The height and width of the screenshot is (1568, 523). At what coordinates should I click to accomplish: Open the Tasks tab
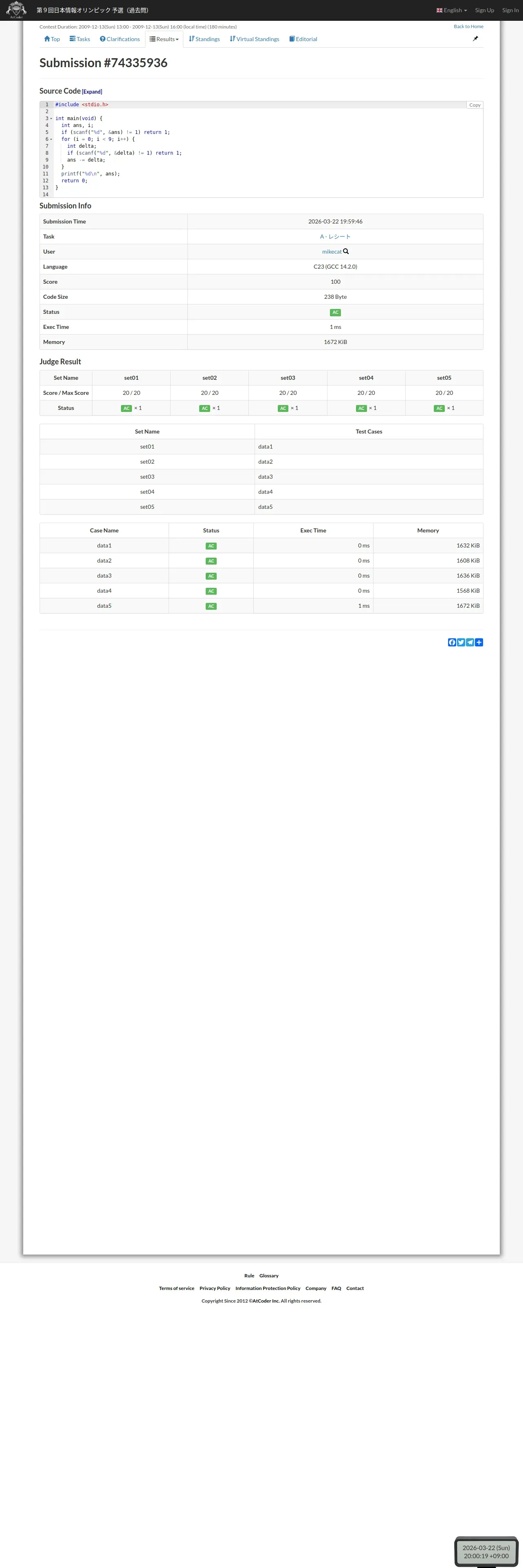80,39
